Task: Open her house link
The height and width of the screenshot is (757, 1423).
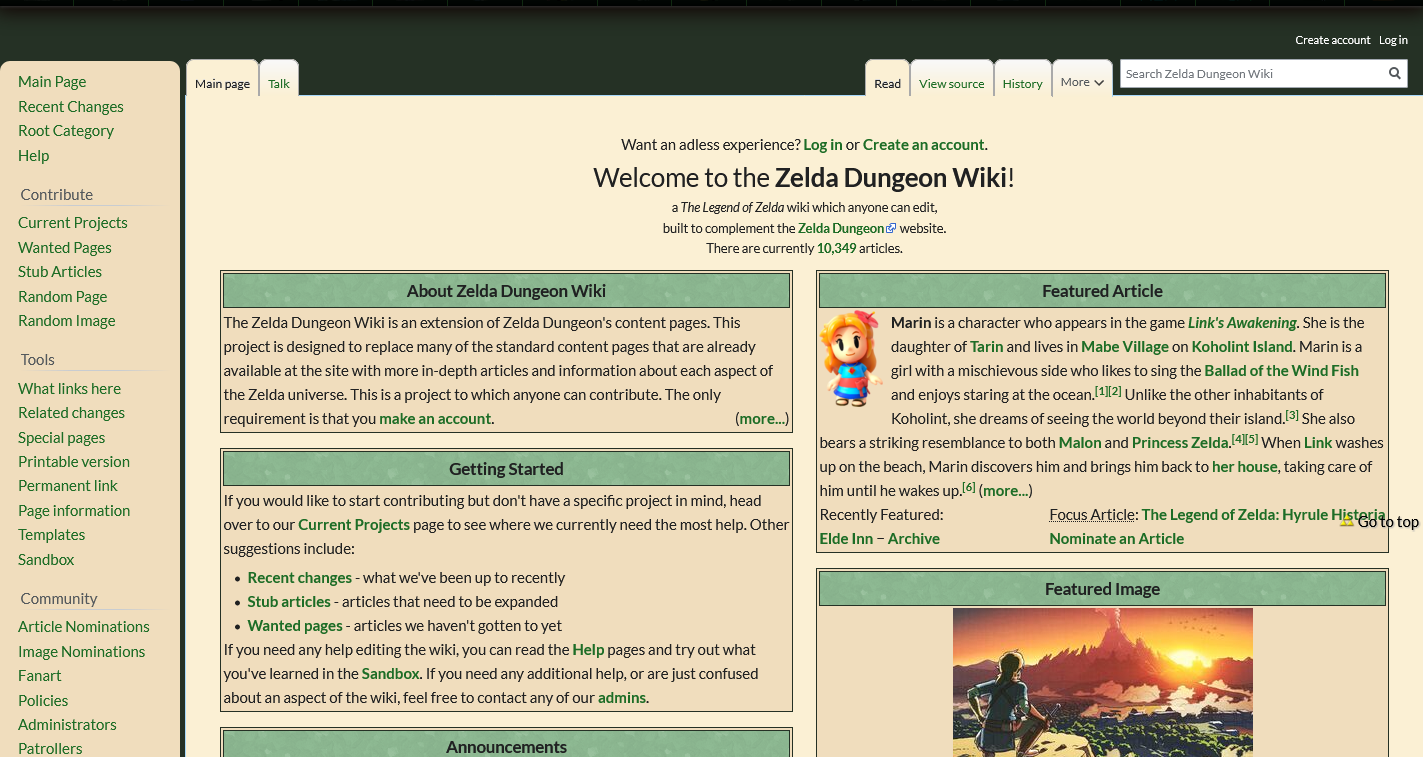Action: [1245, 466]
